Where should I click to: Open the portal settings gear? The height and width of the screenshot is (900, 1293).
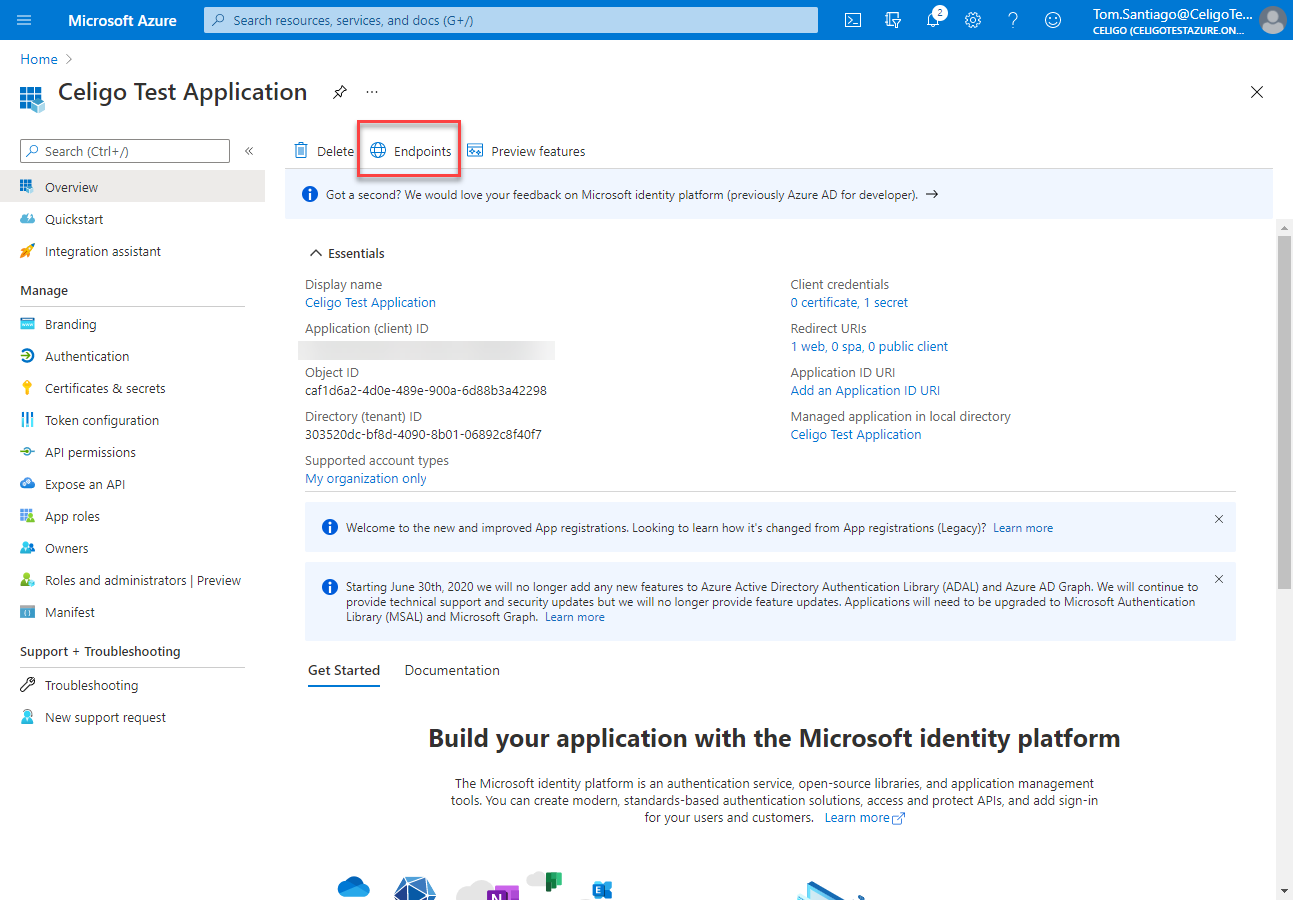click(x=973, y=20)
